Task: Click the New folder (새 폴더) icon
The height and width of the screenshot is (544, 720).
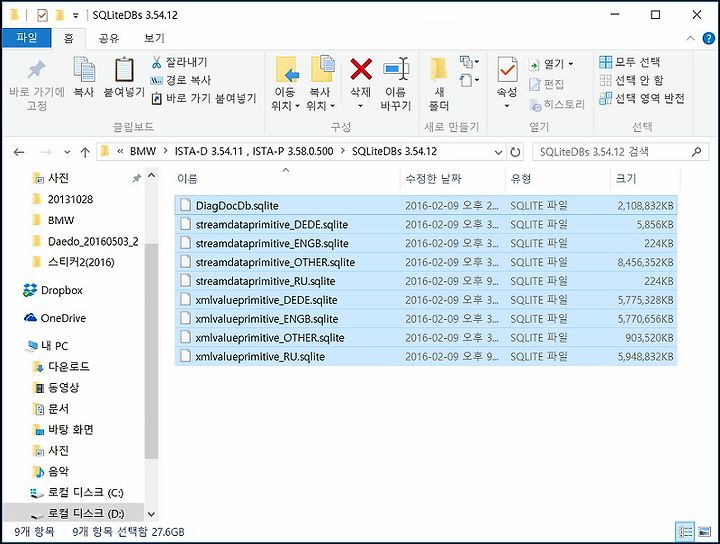Action: [439, 69]
